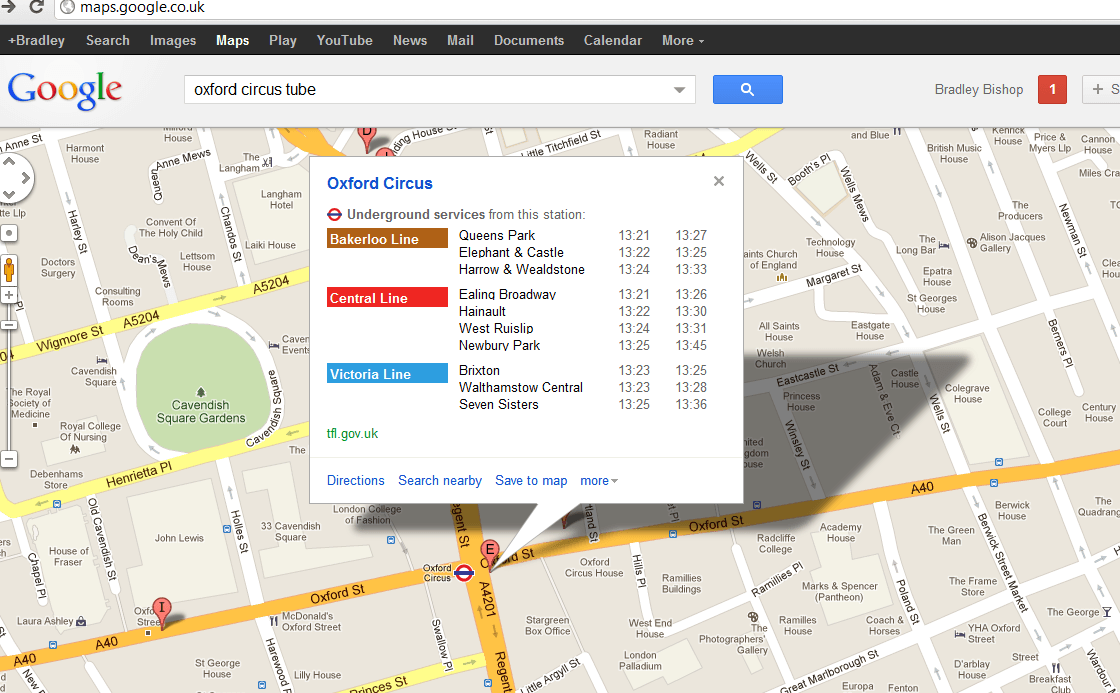Click the Newbury Park destination row
The width and height of the screenshot is (1120, 693).
(x=583, y=345)
